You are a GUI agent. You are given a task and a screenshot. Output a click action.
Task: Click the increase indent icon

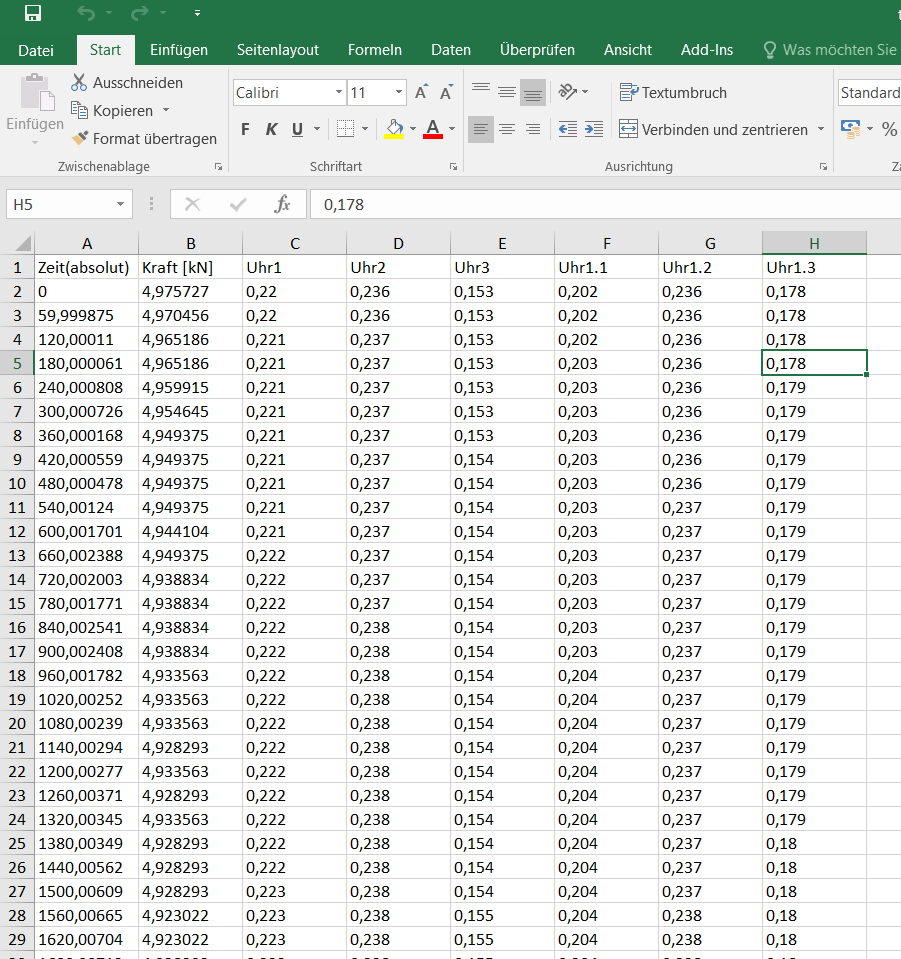tap(594, 129)
